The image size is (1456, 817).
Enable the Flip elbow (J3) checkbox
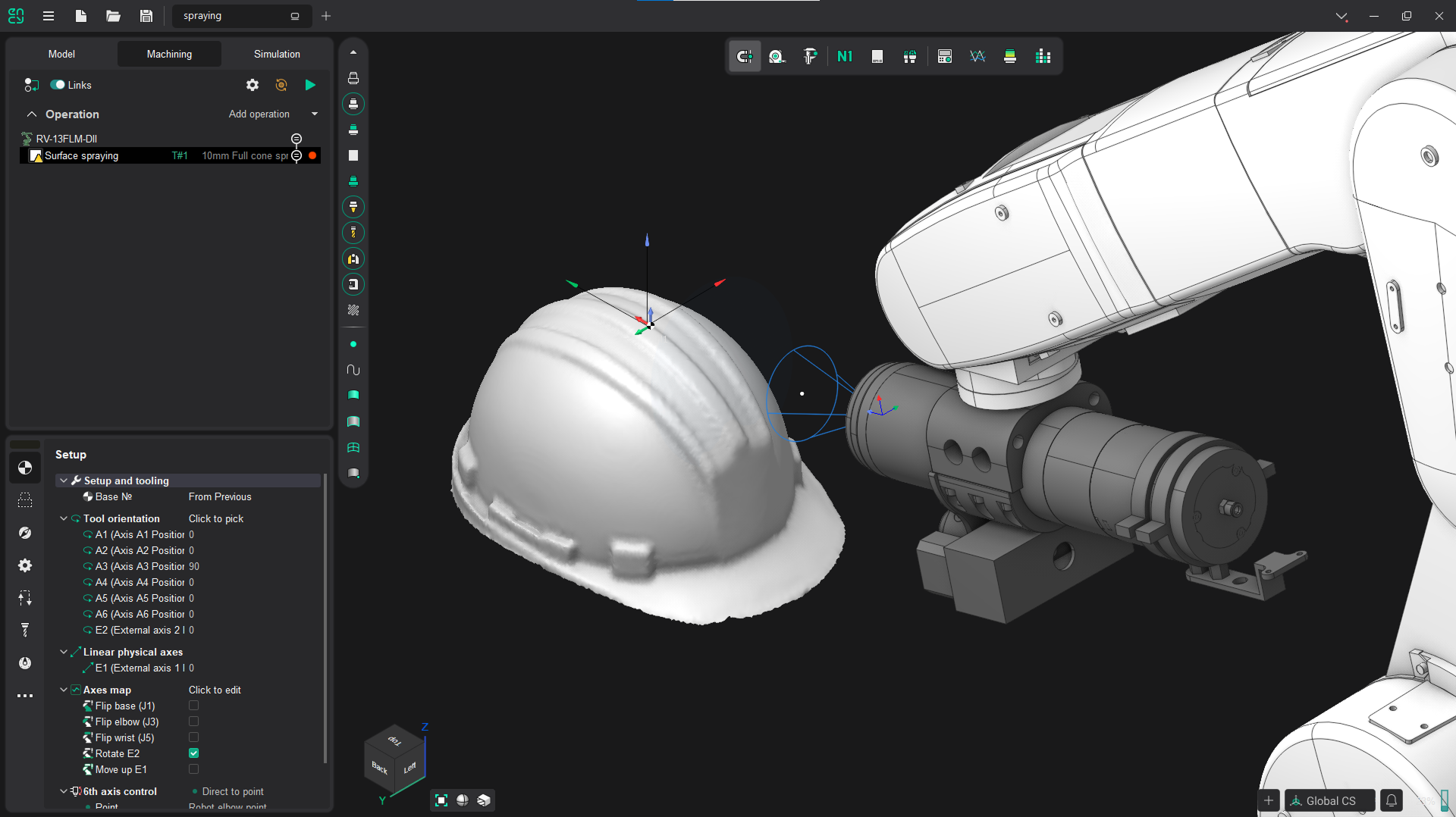[193, 722]
